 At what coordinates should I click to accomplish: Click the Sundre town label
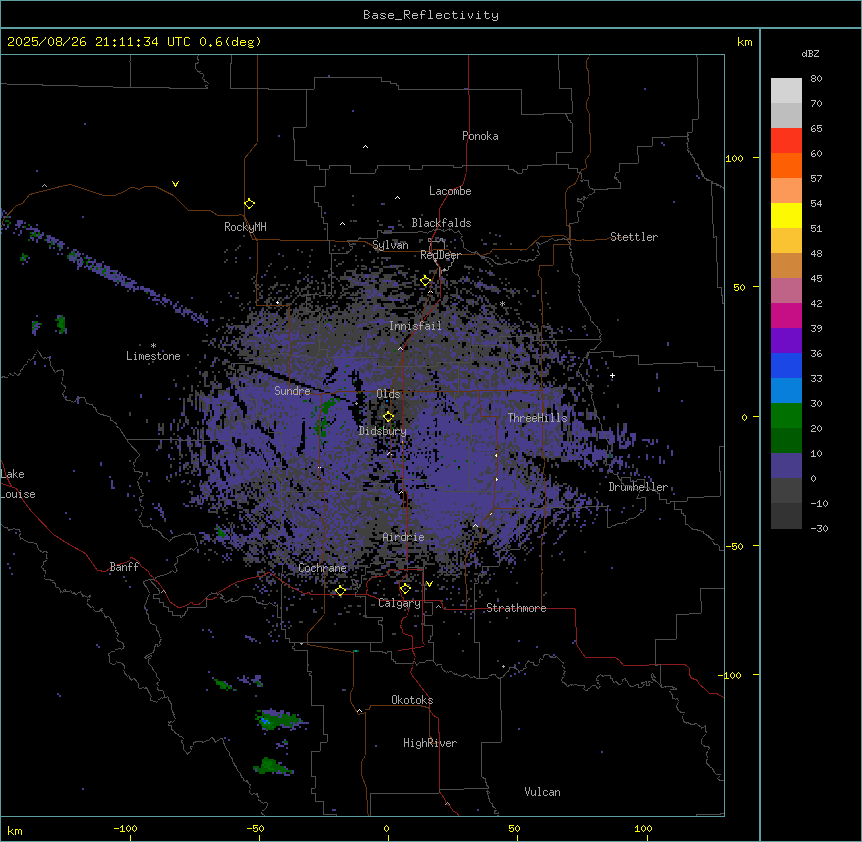click(x=292, y=391)
